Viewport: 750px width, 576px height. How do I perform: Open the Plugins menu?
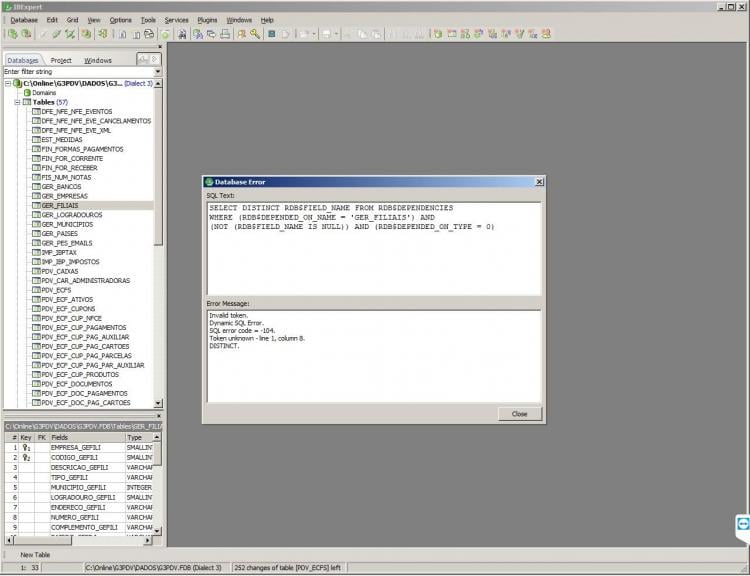[x=207, y=20]
